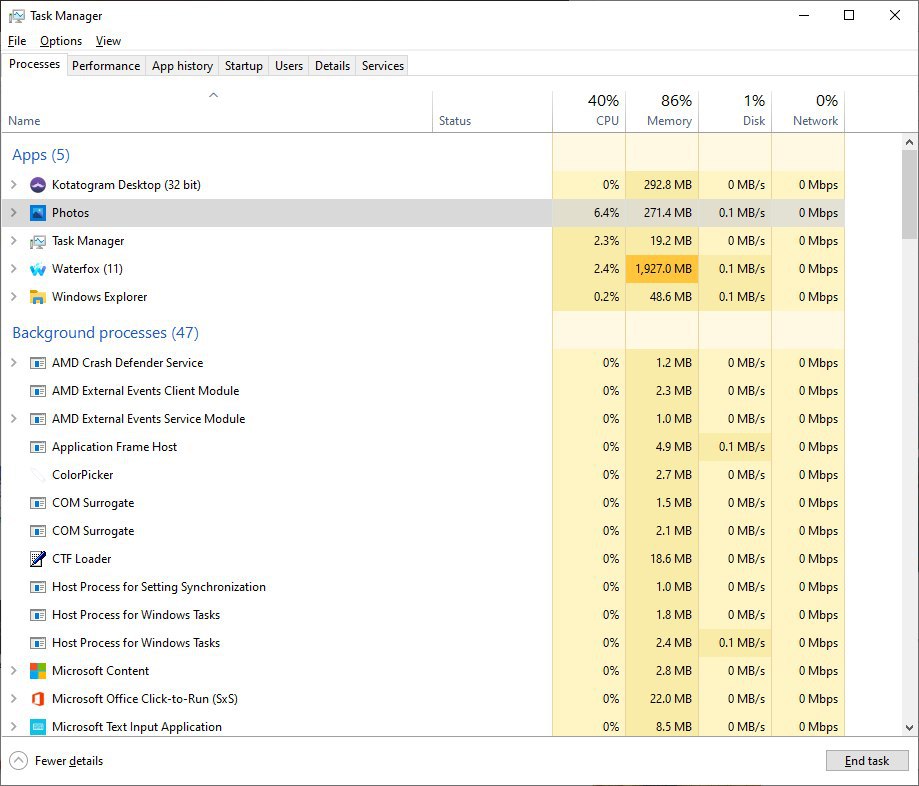The width and height of the screenshot is (919, 786).
Task: Click the Windows Explorer 48.6 MB memory cell
Action: pos(662,297)
